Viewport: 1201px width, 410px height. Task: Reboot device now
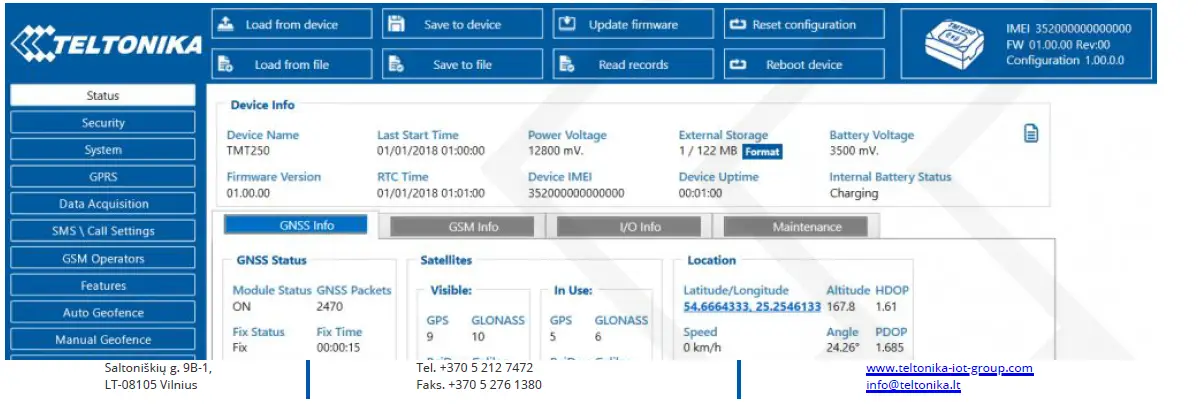(x=804, y=64)
